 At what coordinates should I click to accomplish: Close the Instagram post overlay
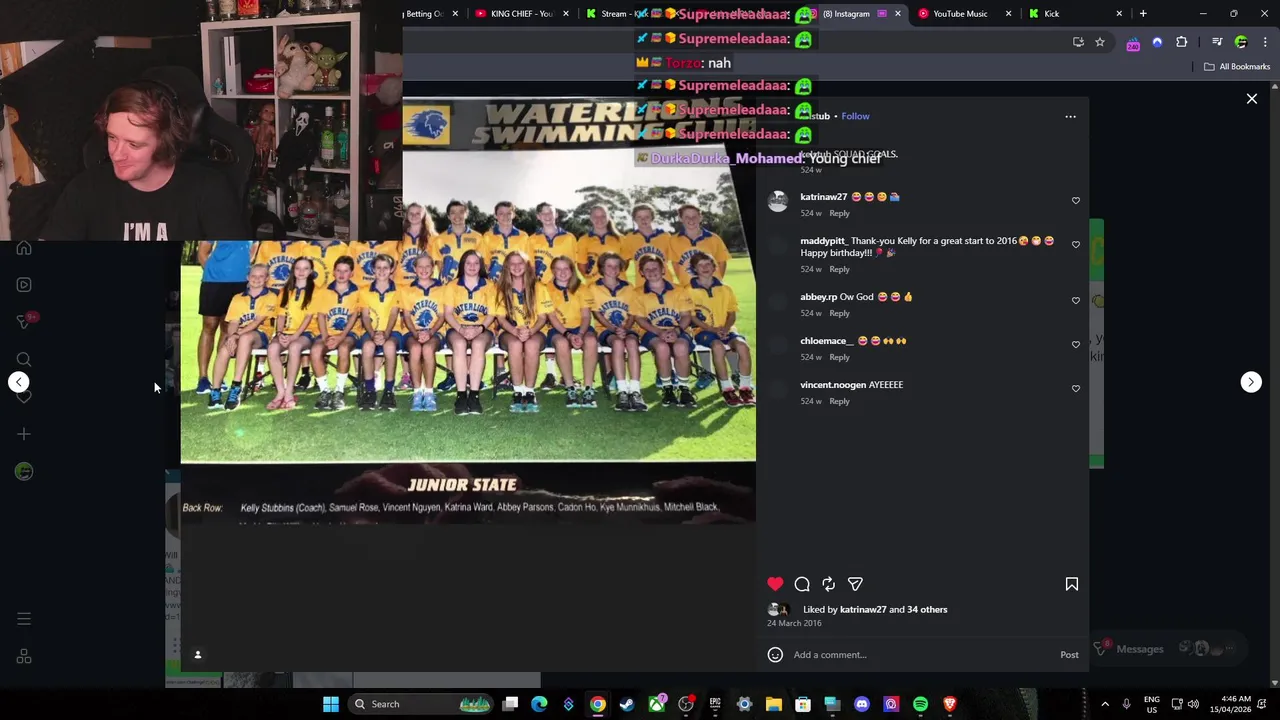point(1251,99)
